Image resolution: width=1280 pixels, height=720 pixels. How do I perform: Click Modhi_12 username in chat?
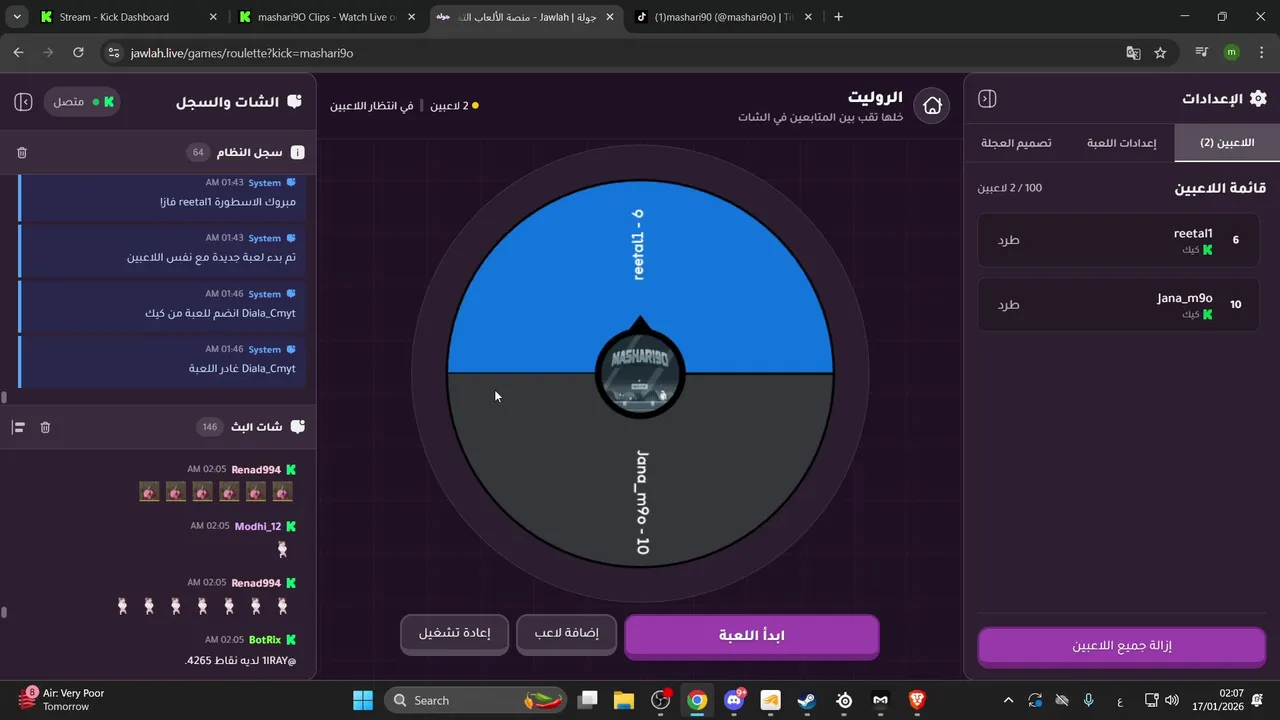258,527
